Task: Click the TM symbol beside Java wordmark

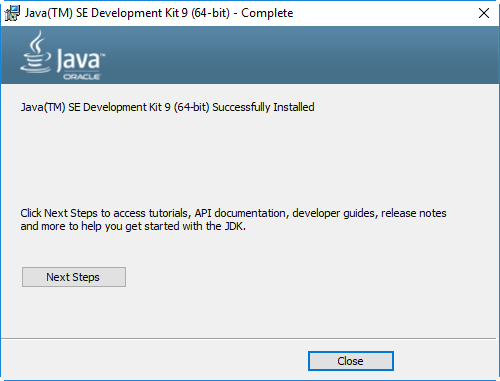Action: (x=103, y=55)
